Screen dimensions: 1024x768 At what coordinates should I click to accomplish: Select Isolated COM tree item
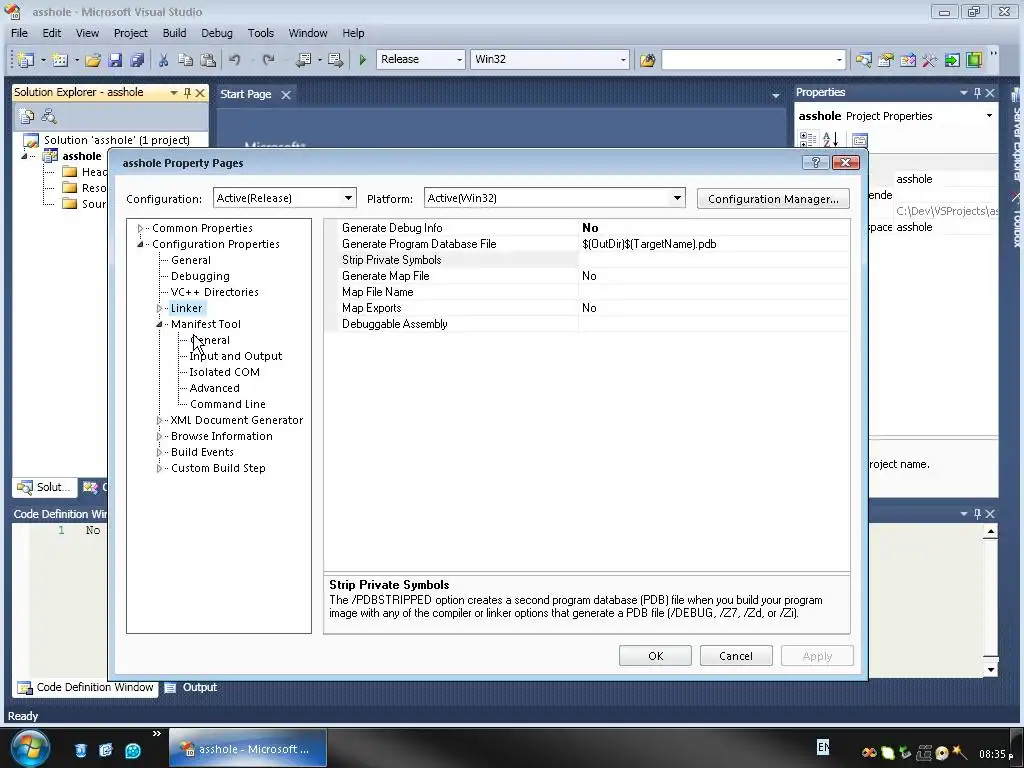(225, 372)
